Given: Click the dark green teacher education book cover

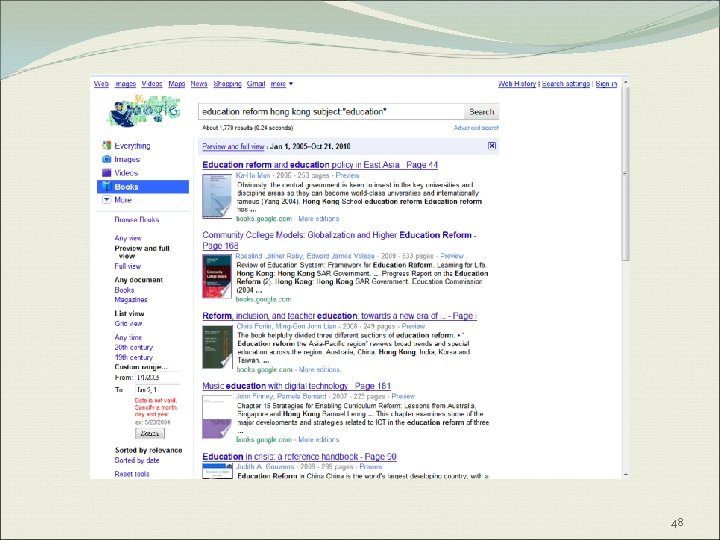Looking at the screenshot, I should click(217, 347).
